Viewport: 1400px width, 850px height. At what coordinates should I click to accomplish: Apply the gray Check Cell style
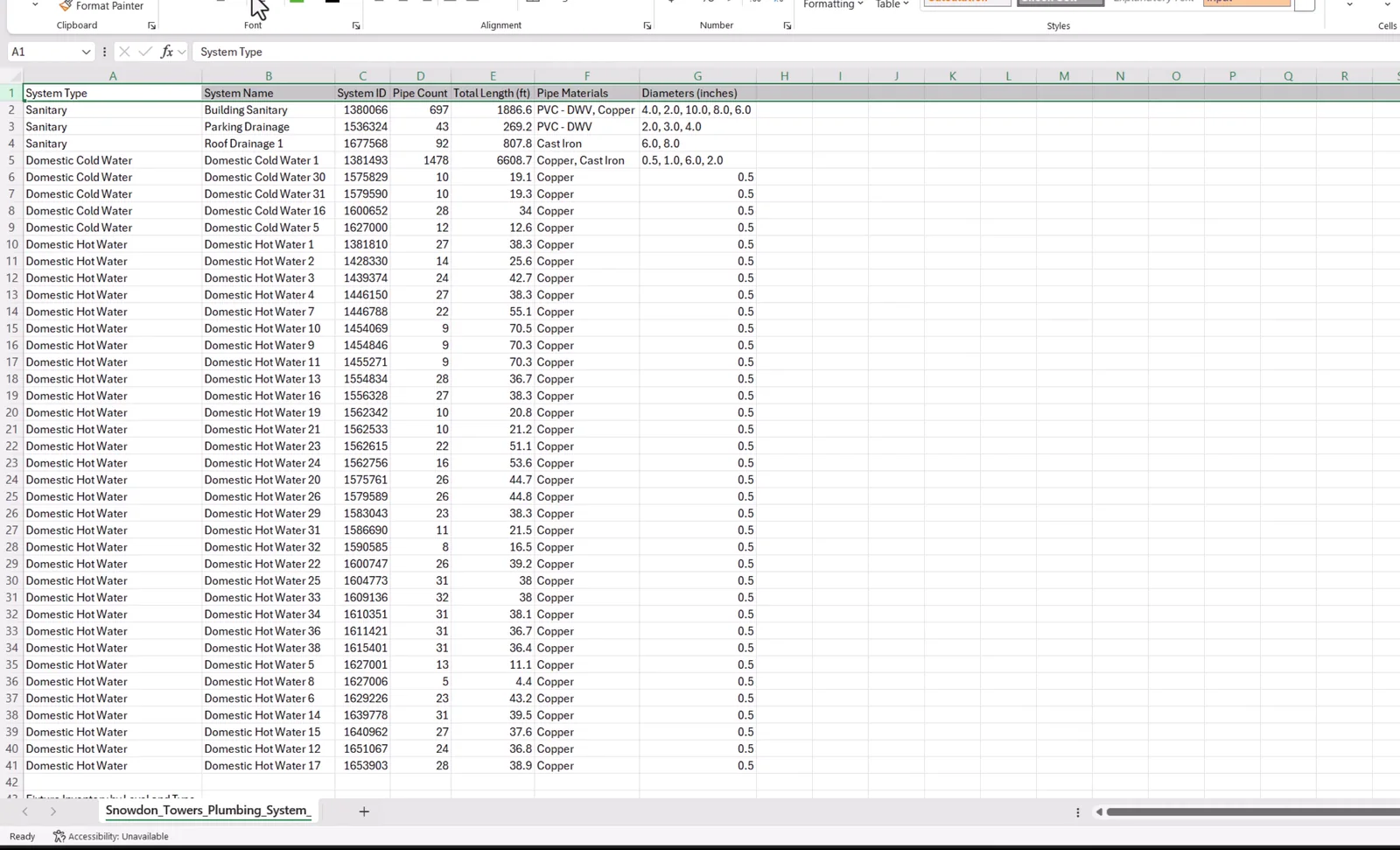[x=1060, y=3]
